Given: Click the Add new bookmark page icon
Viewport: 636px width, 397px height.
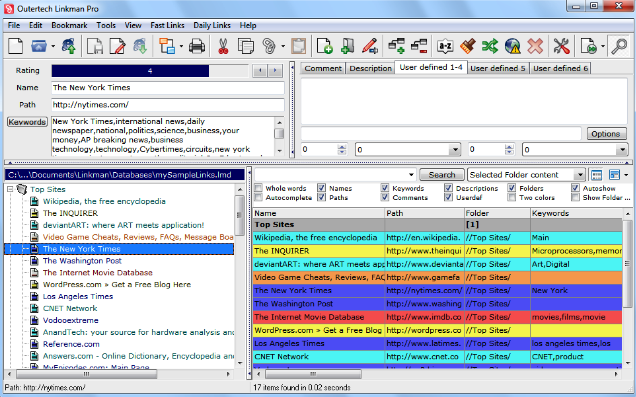Looking at the screenshot, I should tap(325, 46).
